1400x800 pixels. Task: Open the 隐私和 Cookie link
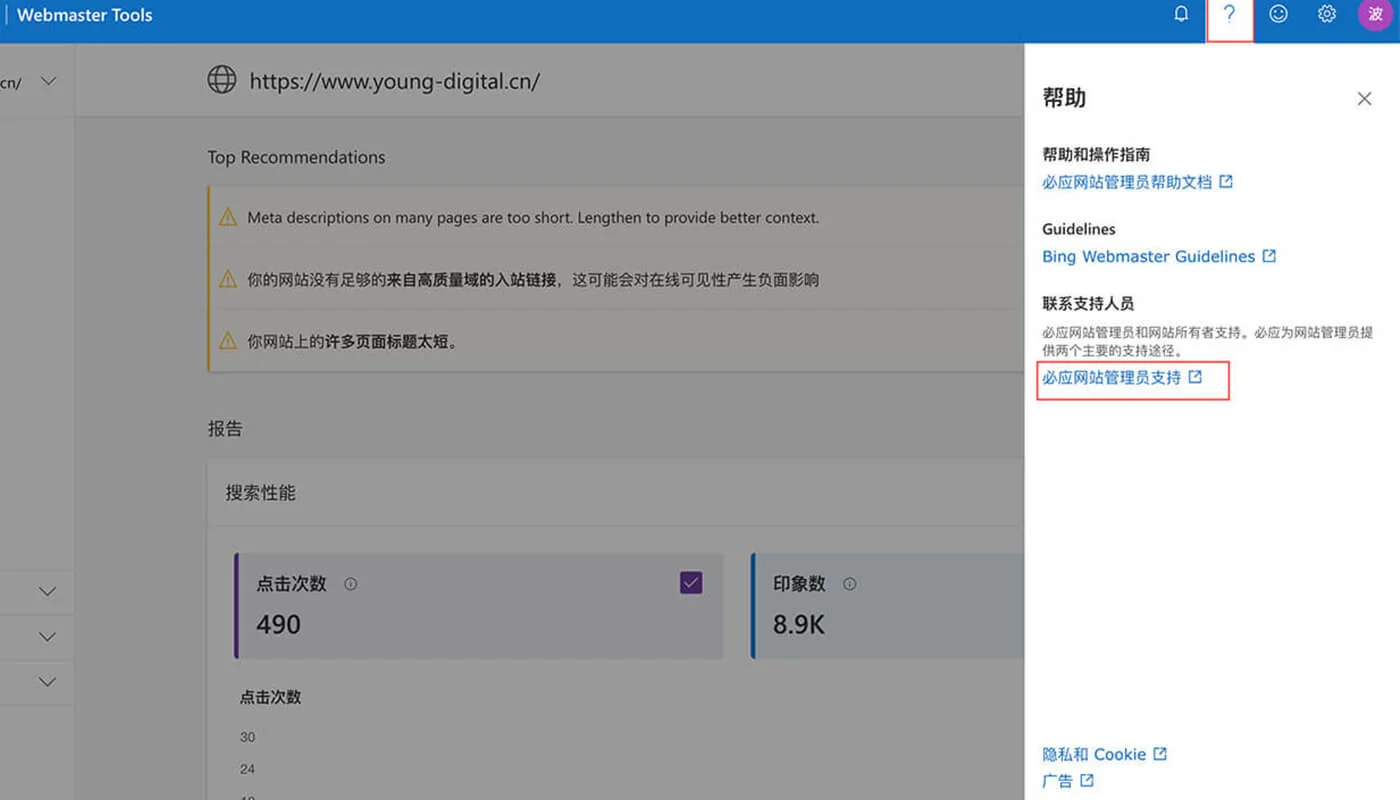[1094, 754]
